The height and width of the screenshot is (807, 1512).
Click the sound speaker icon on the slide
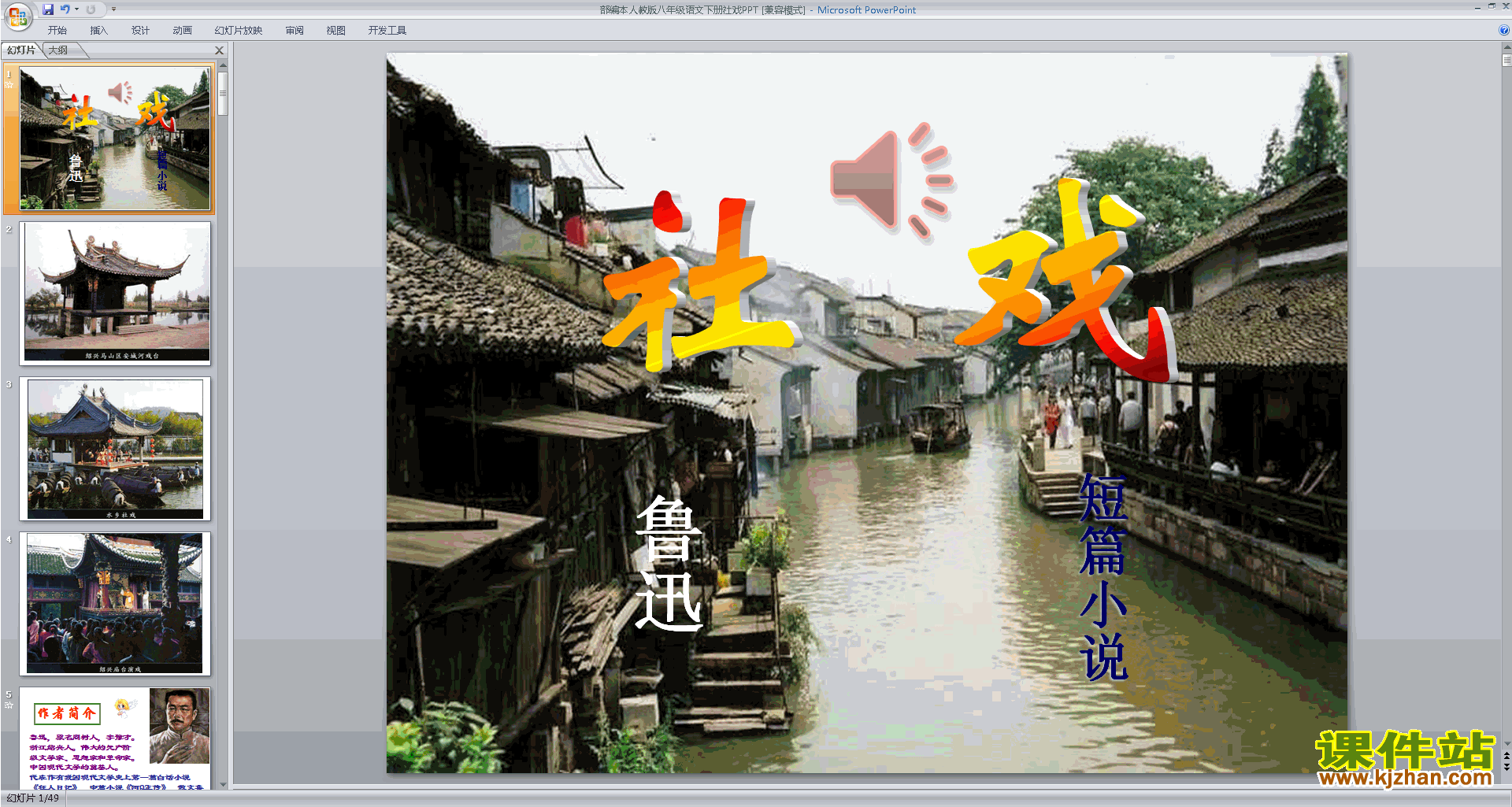892,181
